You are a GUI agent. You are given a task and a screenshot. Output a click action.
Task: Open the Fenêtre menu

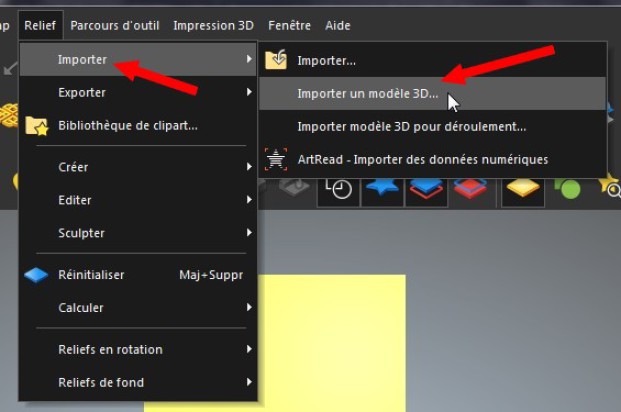290,26
